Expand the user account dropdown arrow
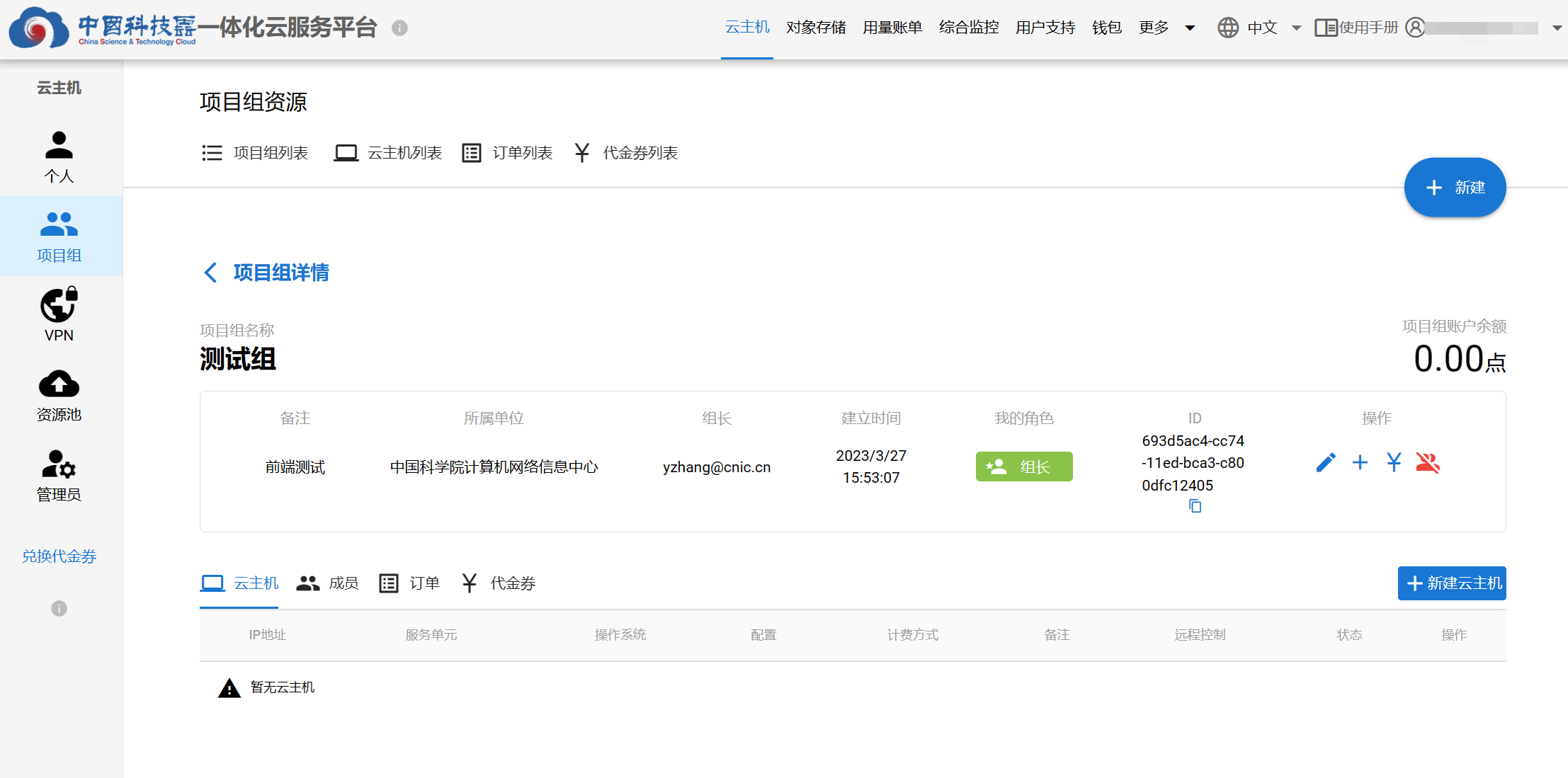Viewport: 1568px width, 778px height. coord(1557,28)
